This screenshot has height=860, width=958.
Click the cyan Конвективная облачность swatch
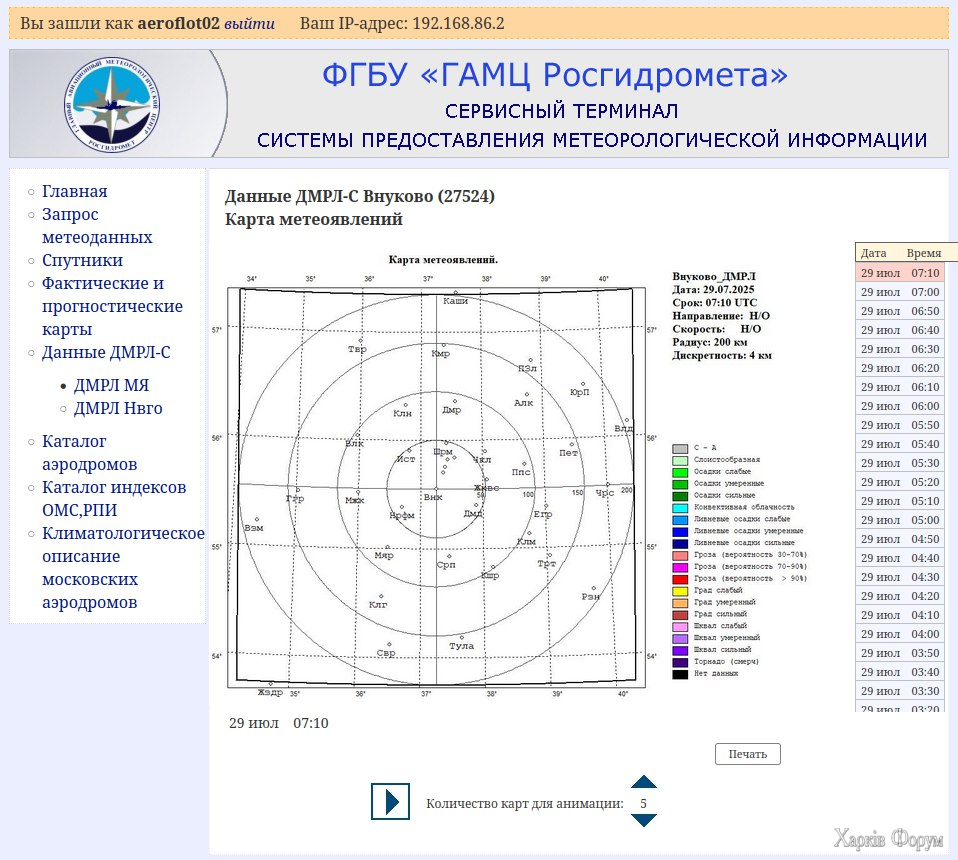tap(680, 508)
